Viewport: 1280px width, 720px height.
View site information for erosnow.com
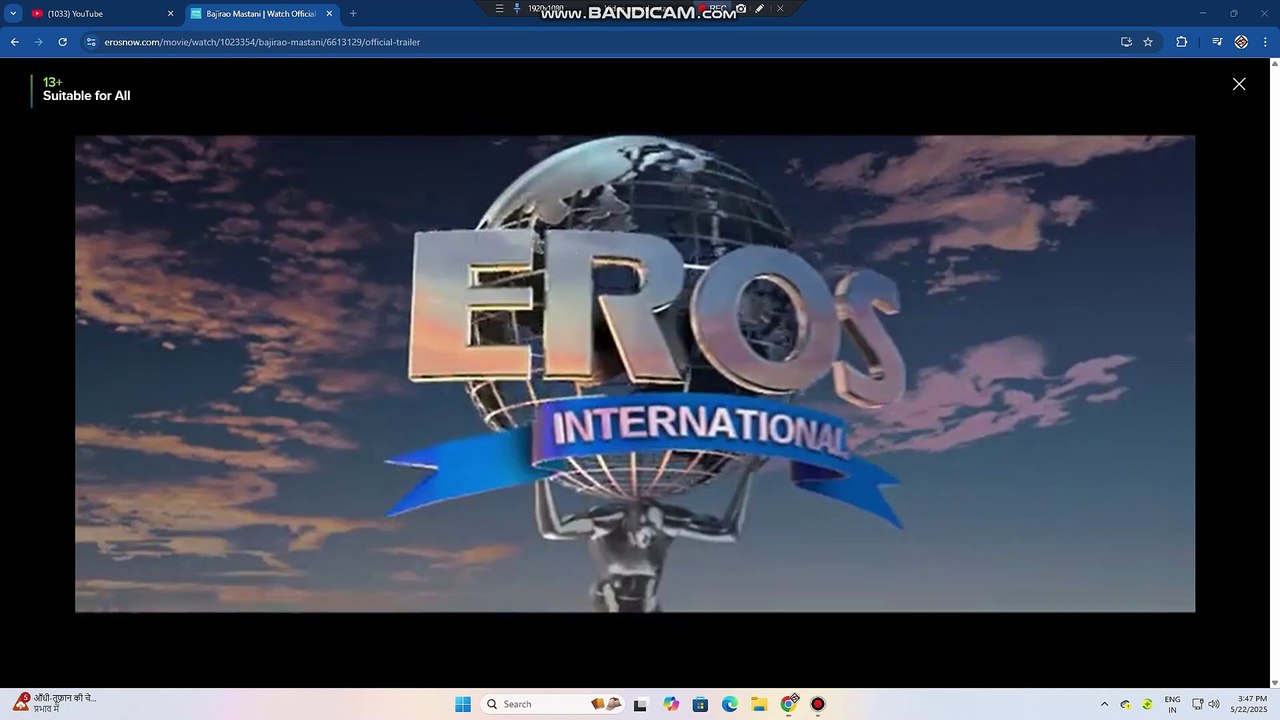91,42
